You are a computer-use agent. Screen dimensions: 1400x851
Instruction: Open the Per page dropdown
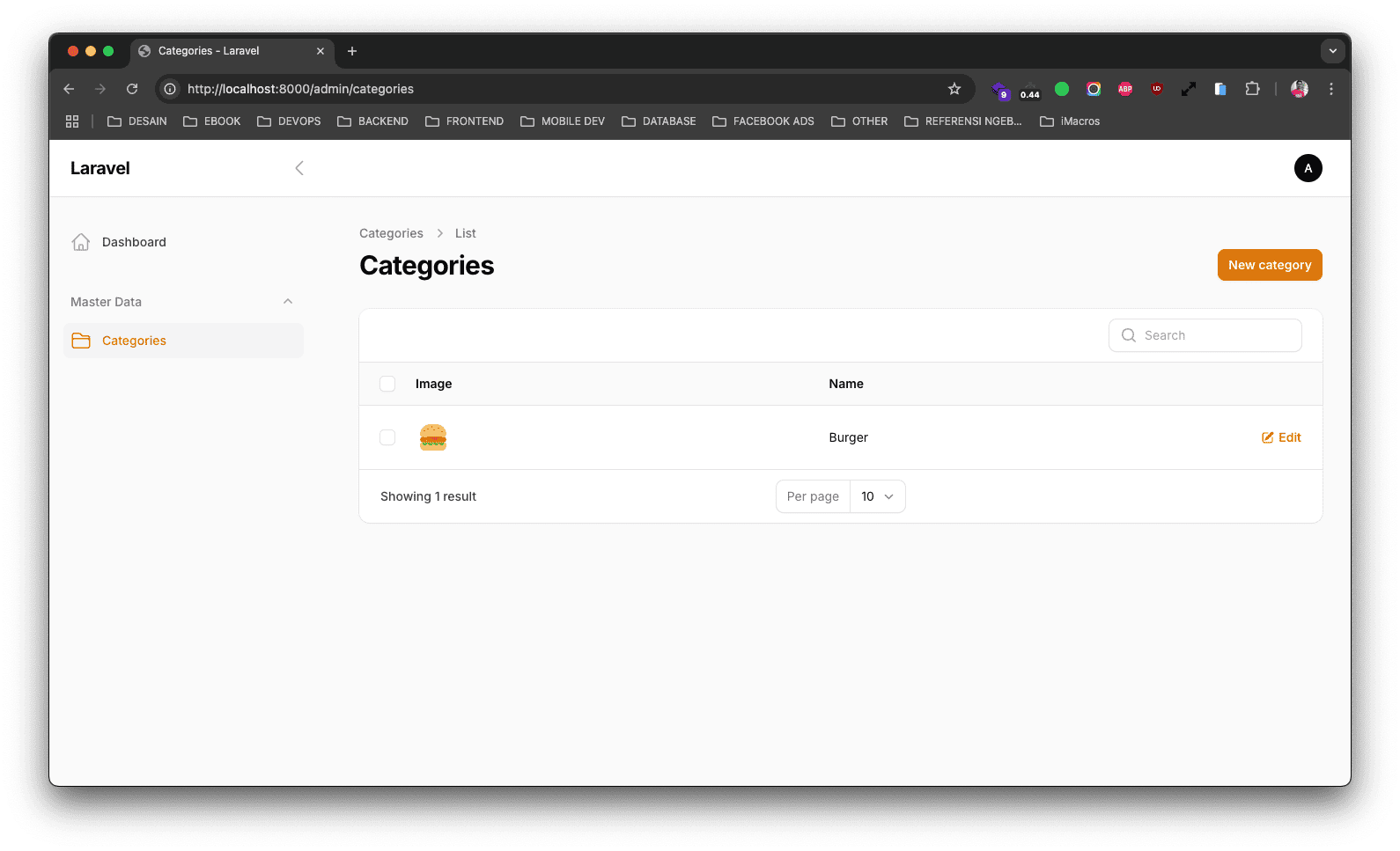point(877,496)
